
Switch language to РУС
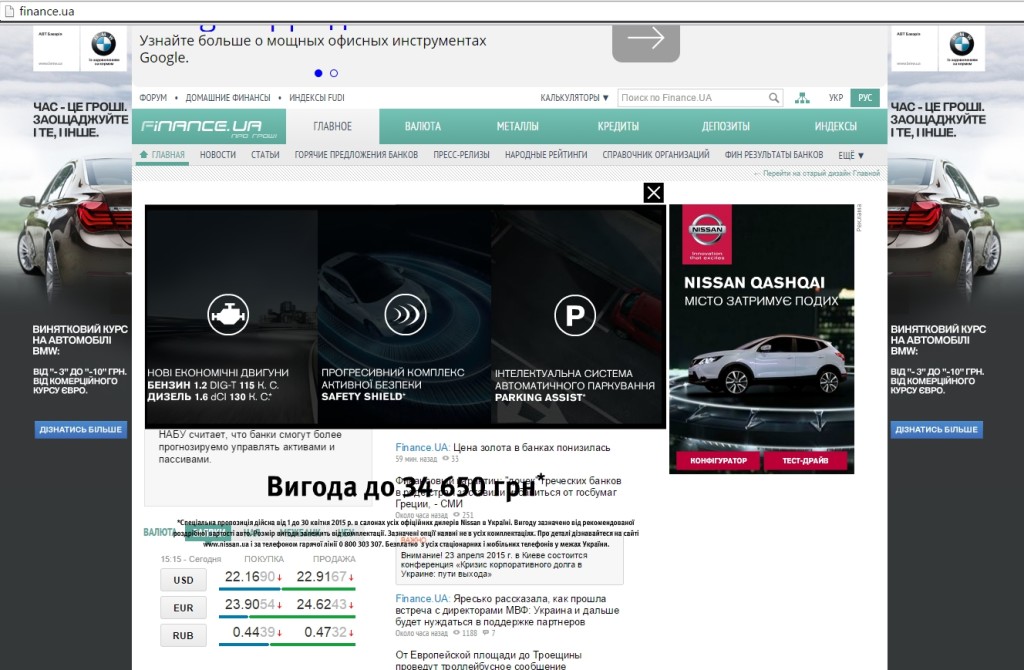(865, 98)
